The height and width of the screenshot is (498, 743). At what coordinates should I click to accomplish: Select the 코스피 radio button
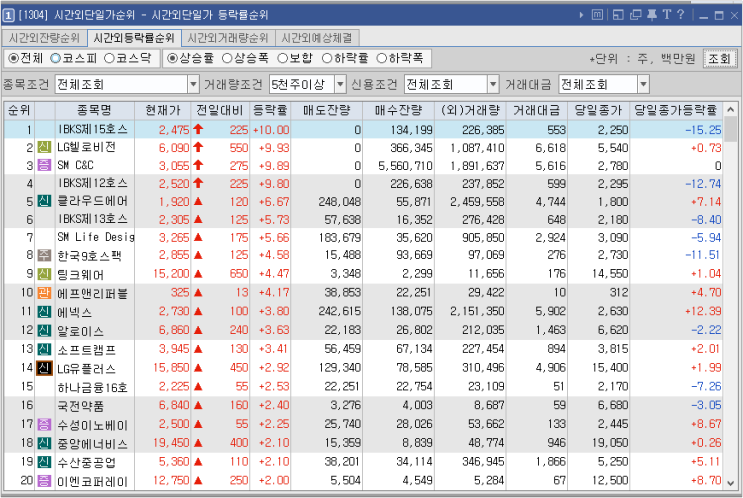[x=55, y=58]
